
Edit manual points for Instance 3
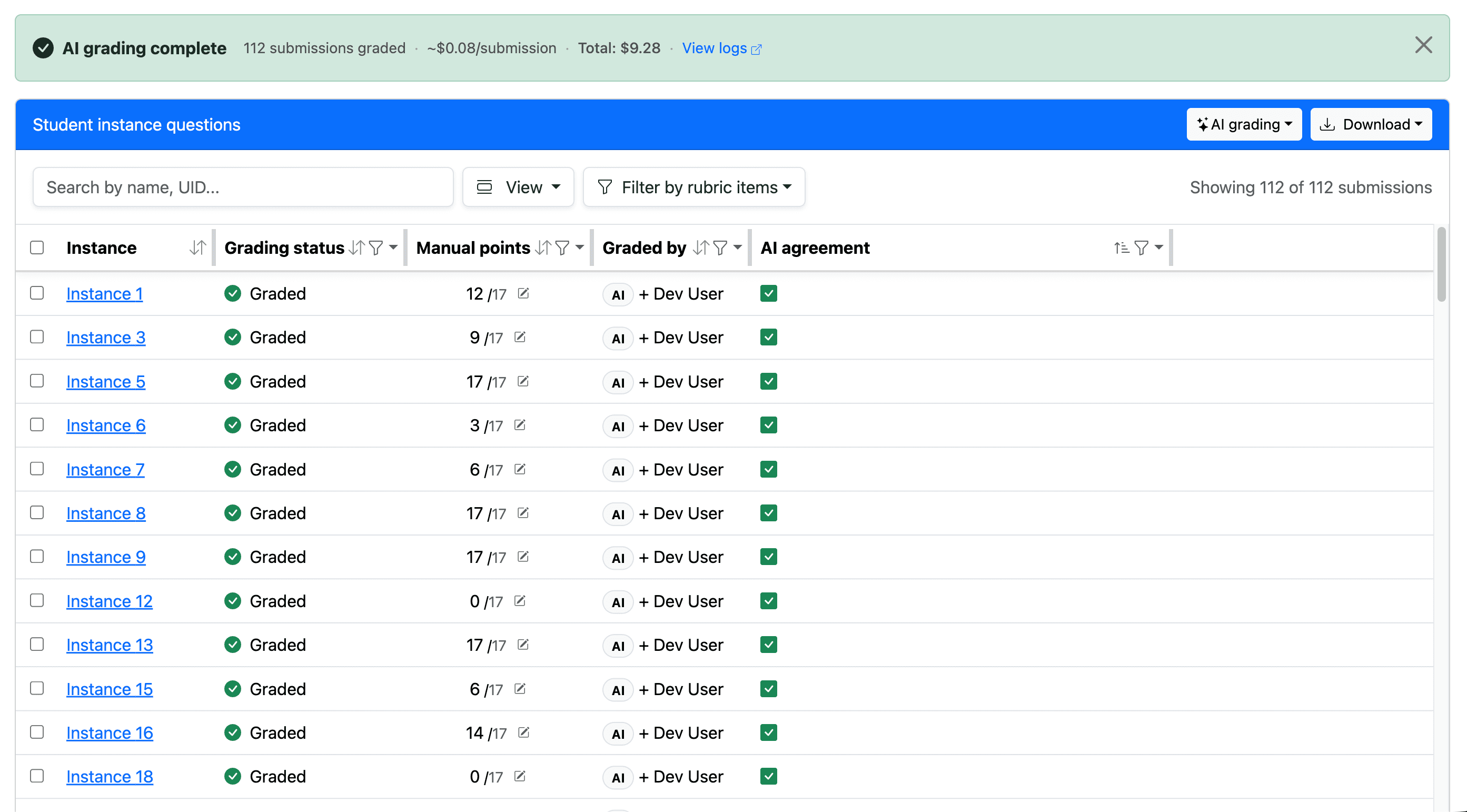(520, 337)
